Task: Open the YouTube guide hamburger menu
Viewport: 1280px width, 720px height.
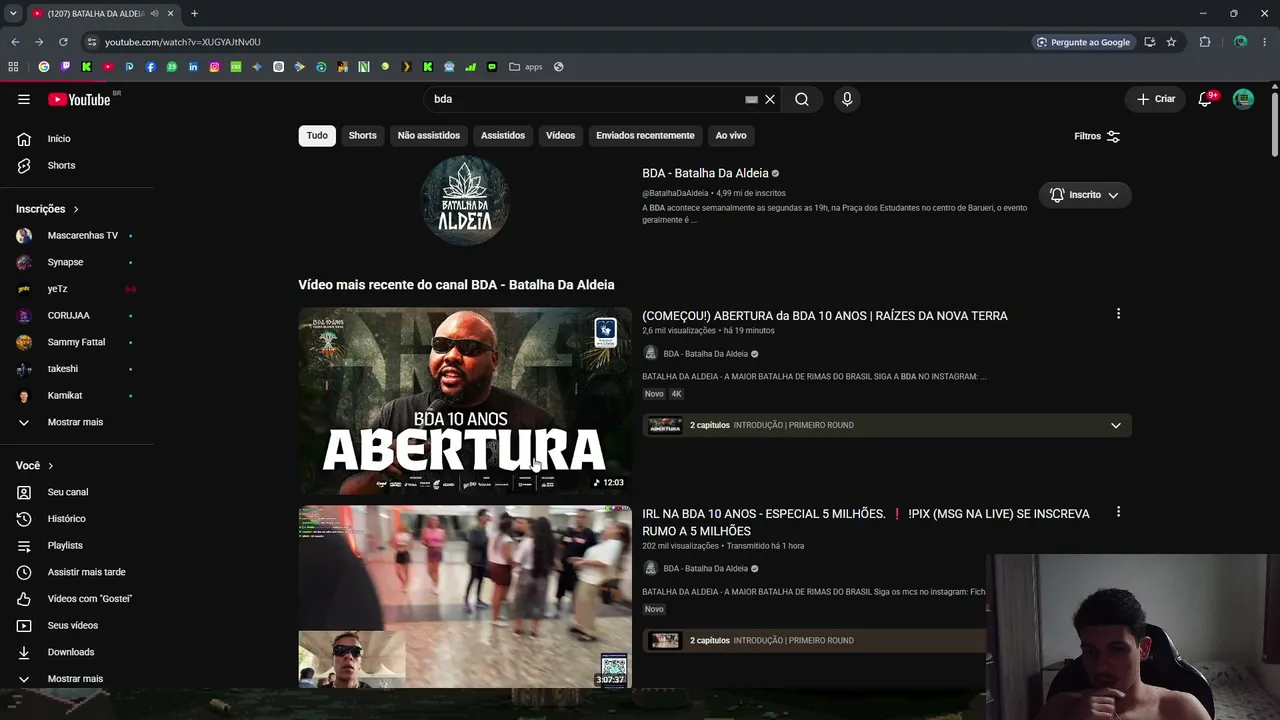Action: pos(24,99)
